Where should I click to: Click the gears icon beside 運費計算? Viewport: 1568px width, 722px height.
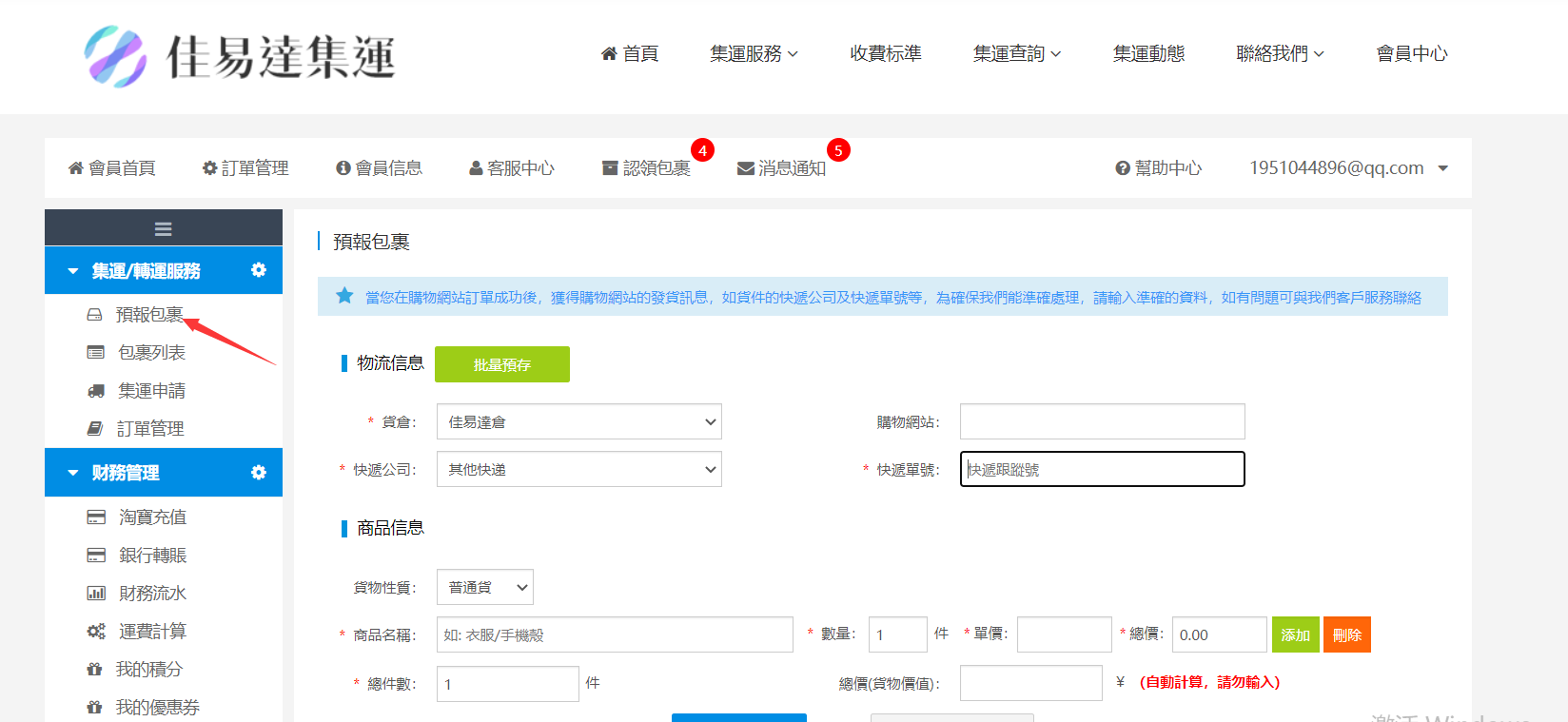tap(96, 631)
